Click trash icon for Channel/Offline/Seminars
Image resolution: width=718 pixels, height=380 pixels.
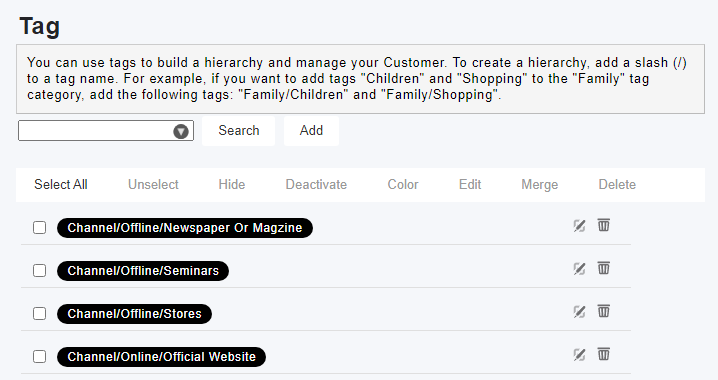[604, 268]
